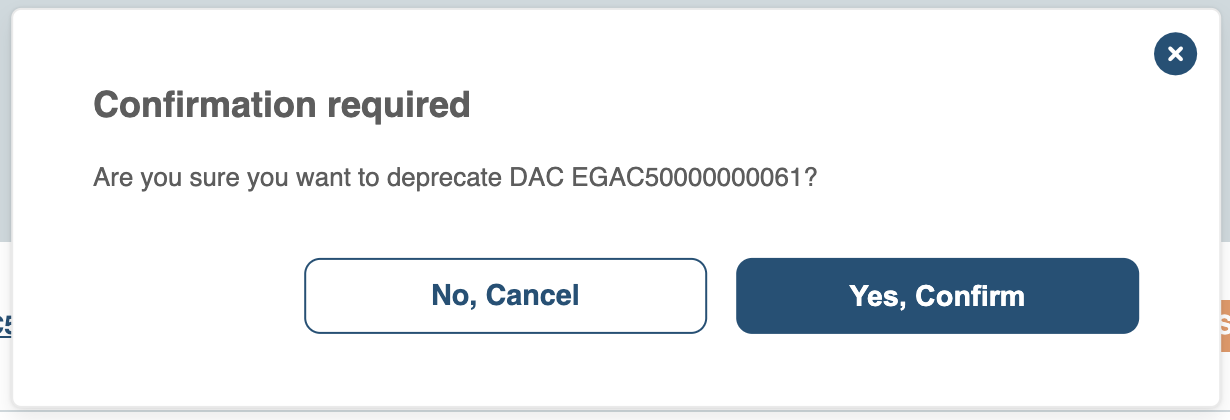The image size is (1230, 420).
Task: Cancel the DAC deprecation request
Action: (505, 295)
